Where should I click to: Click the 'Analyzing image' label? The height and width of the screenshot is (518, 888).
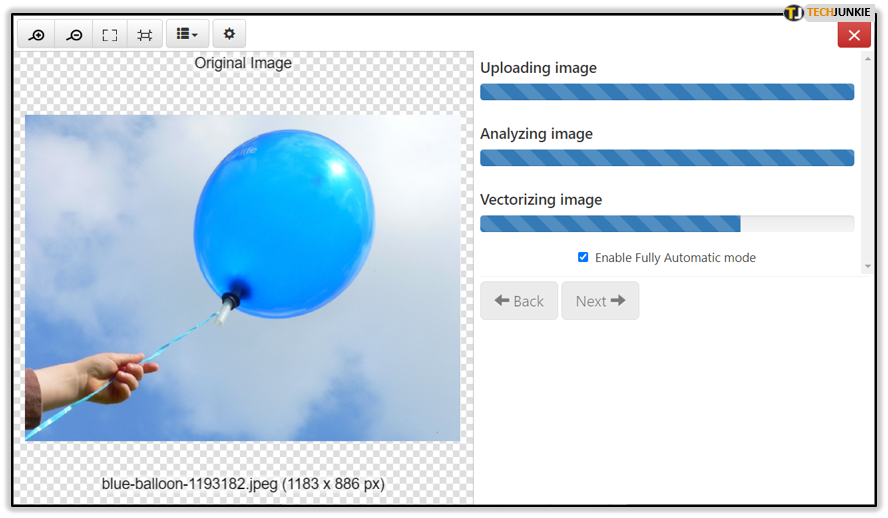pos(536,134)
